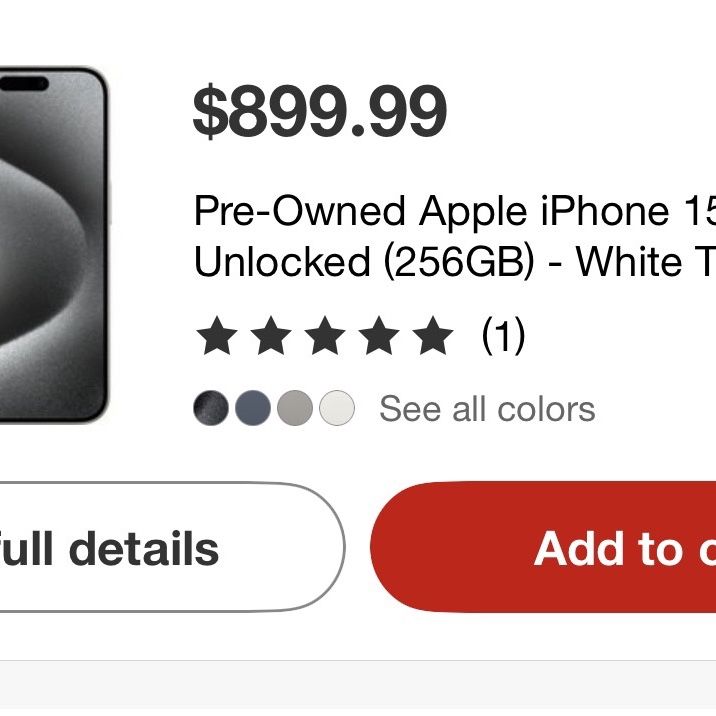Screen dimensions: 716x716
Task: Open the Pre-Owned Apple iPhone title link
Action: pyautogui.click(x=455, y=236)
